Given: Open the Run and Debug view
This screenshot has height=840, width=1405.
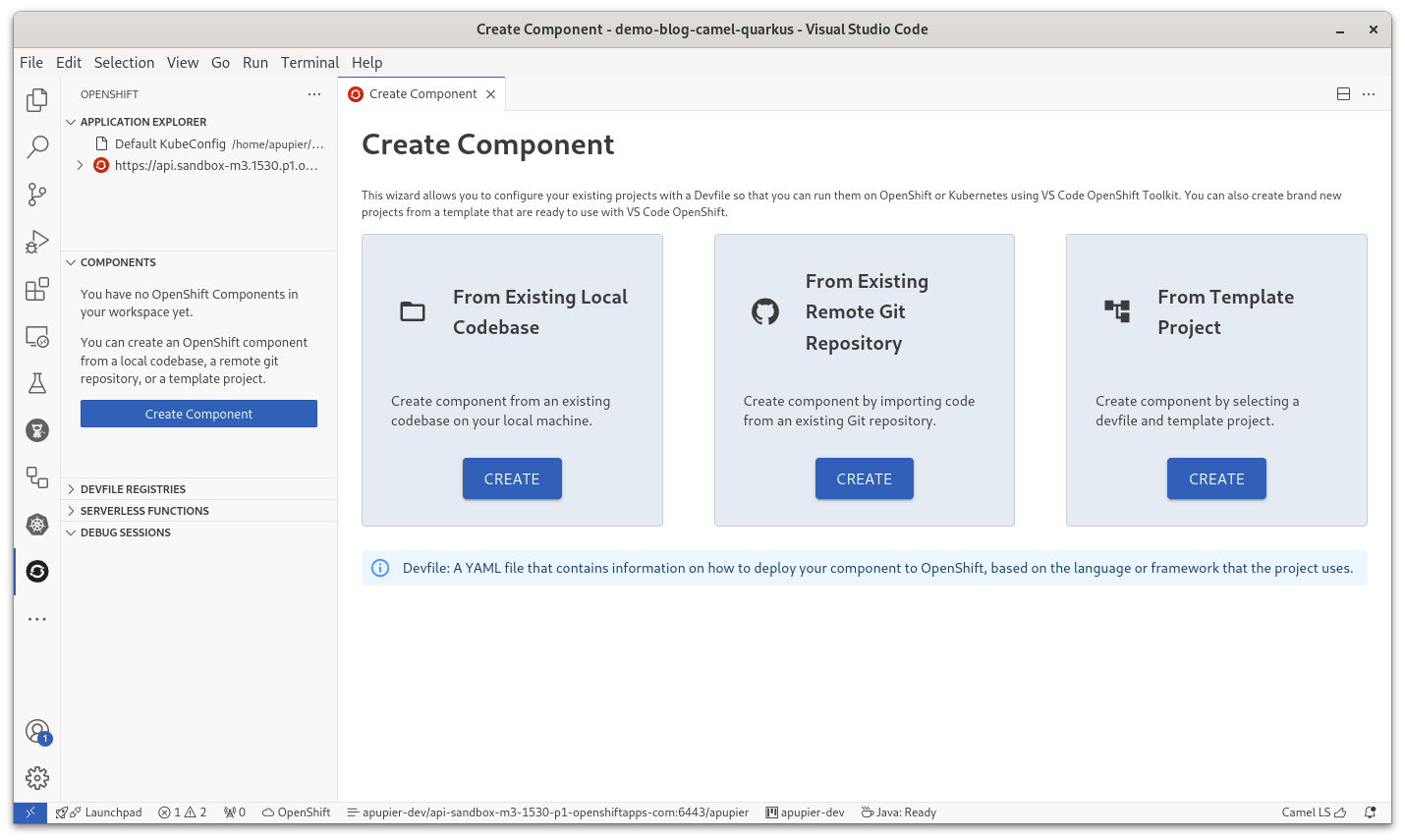Looking at the screenshot, I should pos(36,241).
